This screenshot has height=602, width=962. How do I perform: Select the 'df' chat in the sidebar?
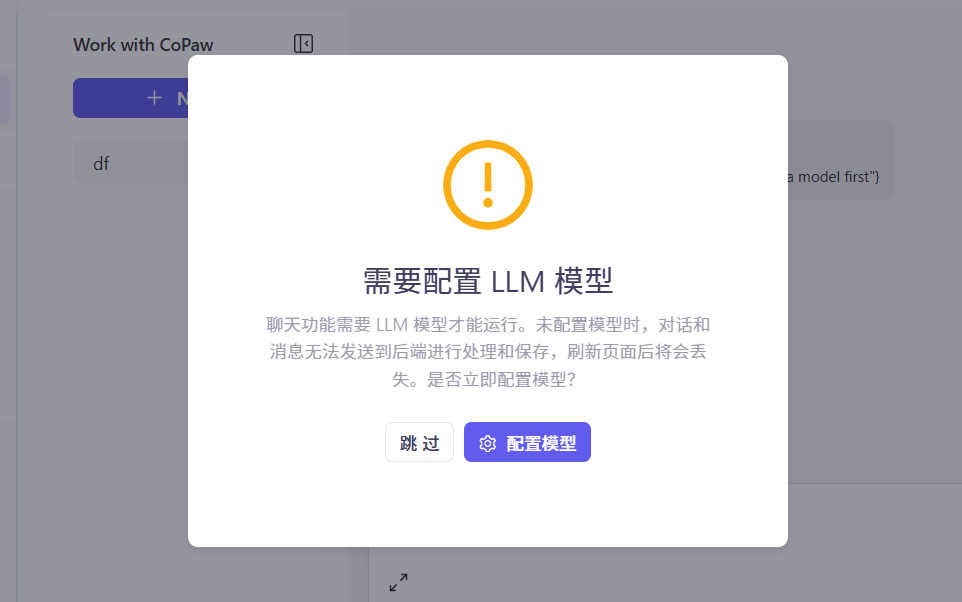pyautogui.click(x=131, y=163)
